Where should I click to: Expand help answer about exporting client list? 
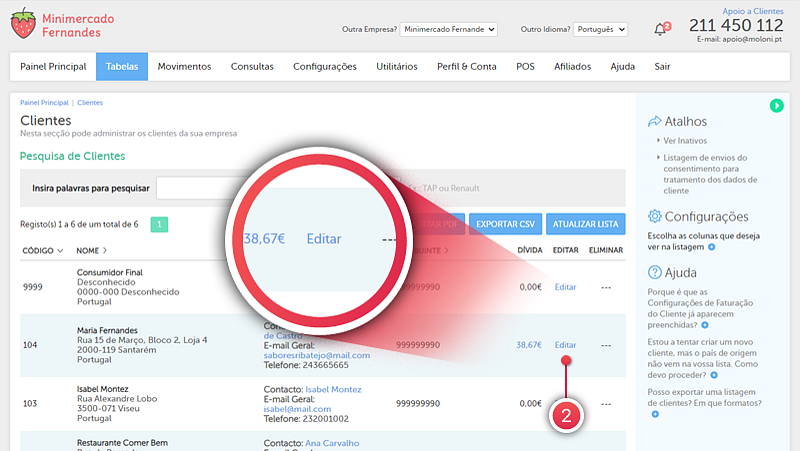(x=655, y=413)
